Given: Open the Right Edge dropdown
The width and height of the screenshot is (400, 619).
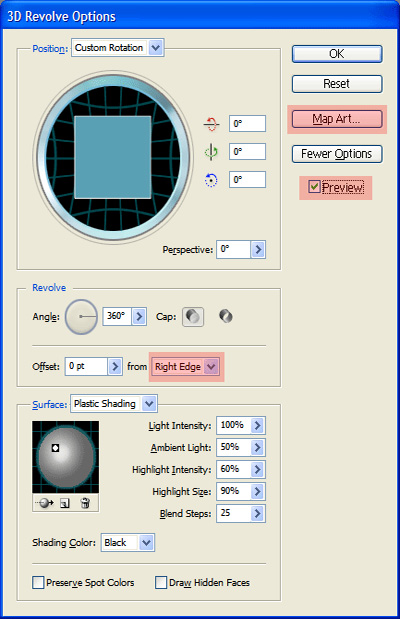Looking at the screenshot, I should [x=211, y=366].
